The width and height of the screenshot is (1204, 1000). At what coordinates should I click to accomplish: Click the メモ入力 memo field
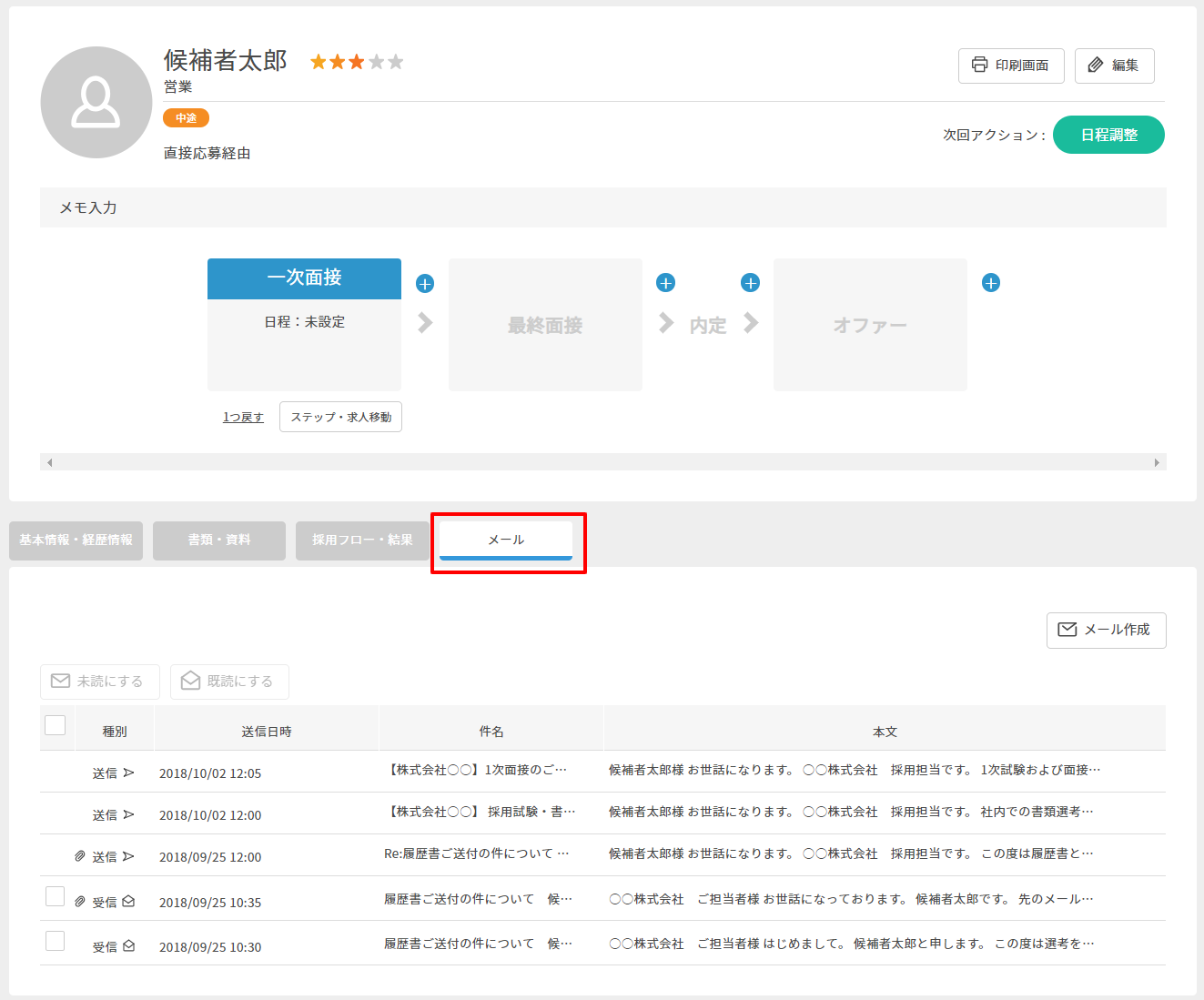[x=603, y=207]
